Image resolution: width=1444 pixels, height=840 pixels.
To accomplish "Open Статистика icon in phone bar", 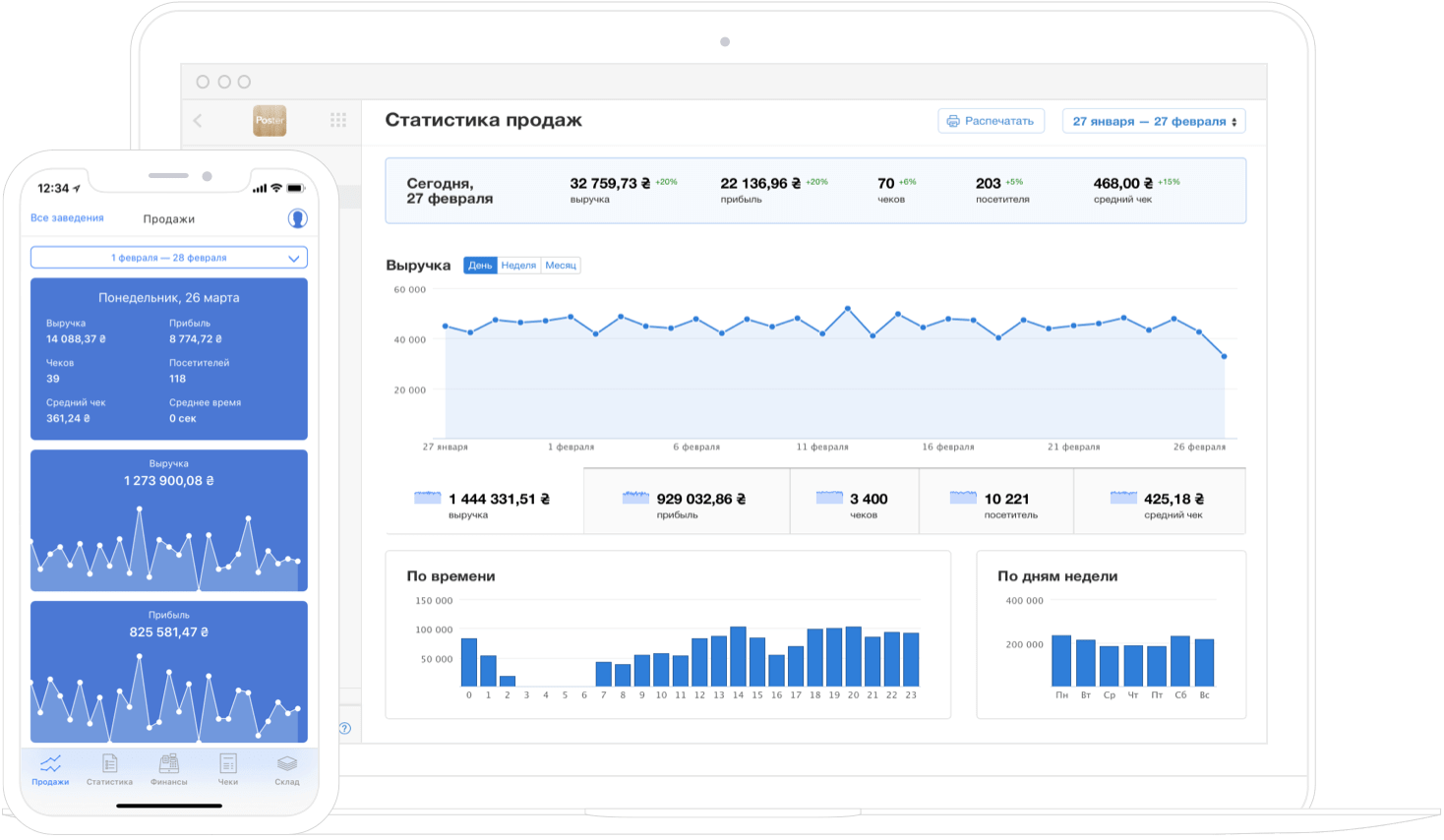I will click(x=109, y=770).
